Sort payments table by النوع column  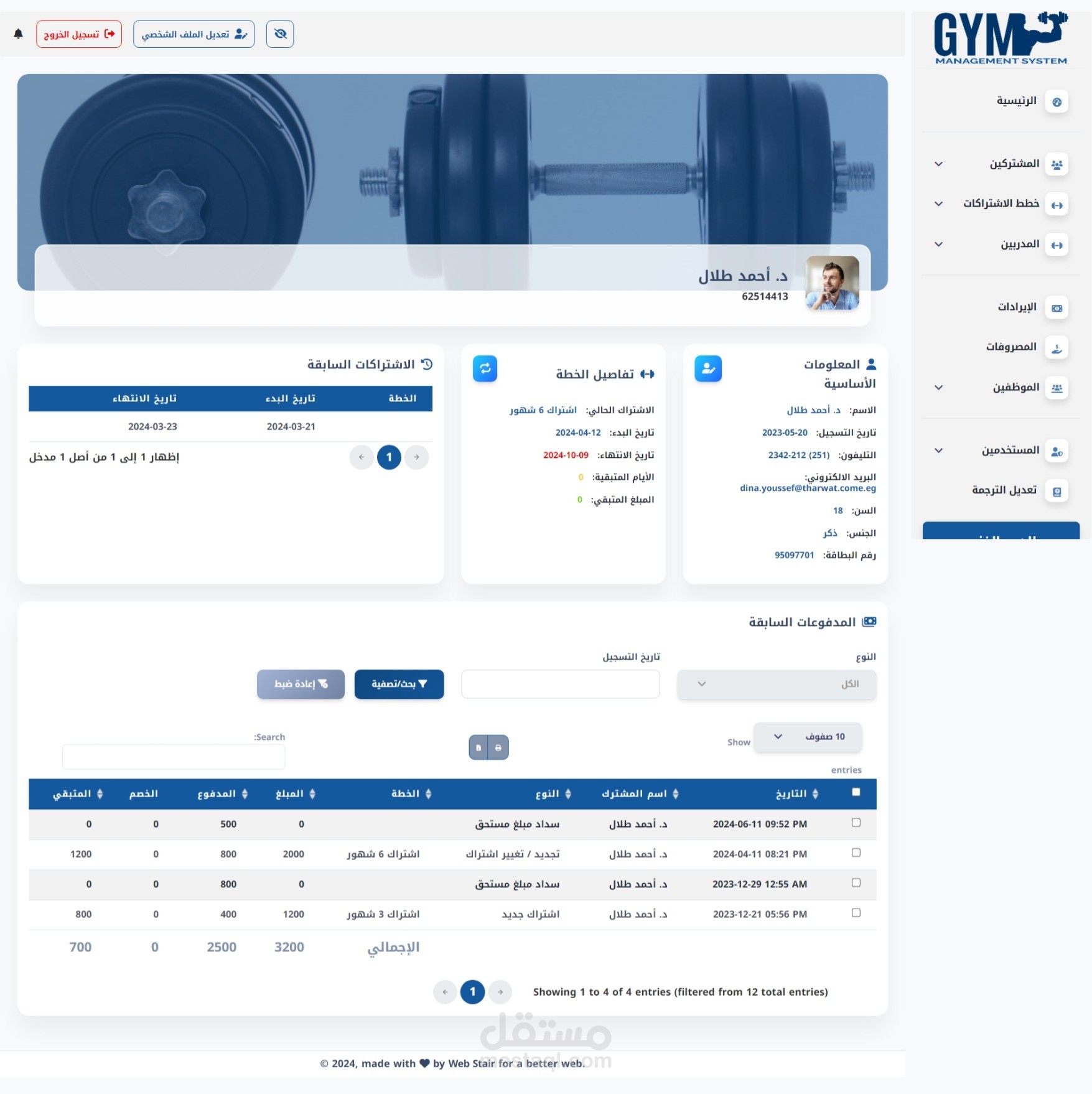point(553,794)
